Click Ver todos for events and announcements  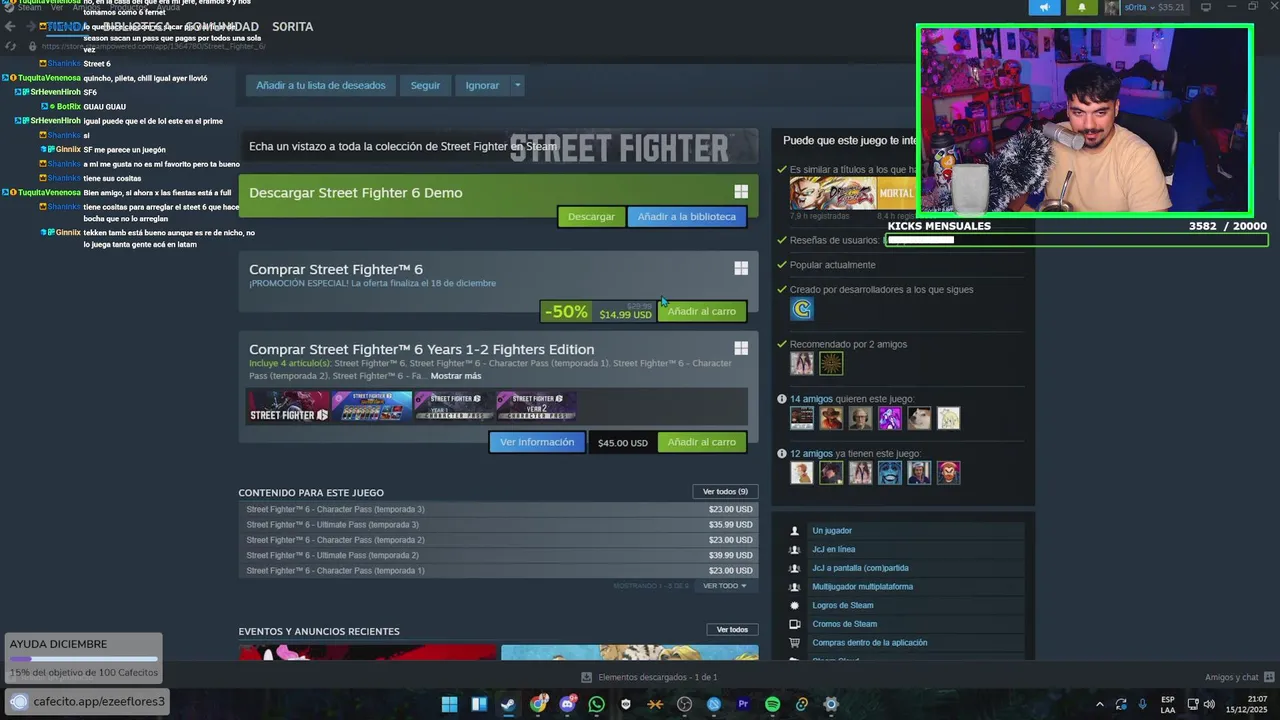pos(732,630)
